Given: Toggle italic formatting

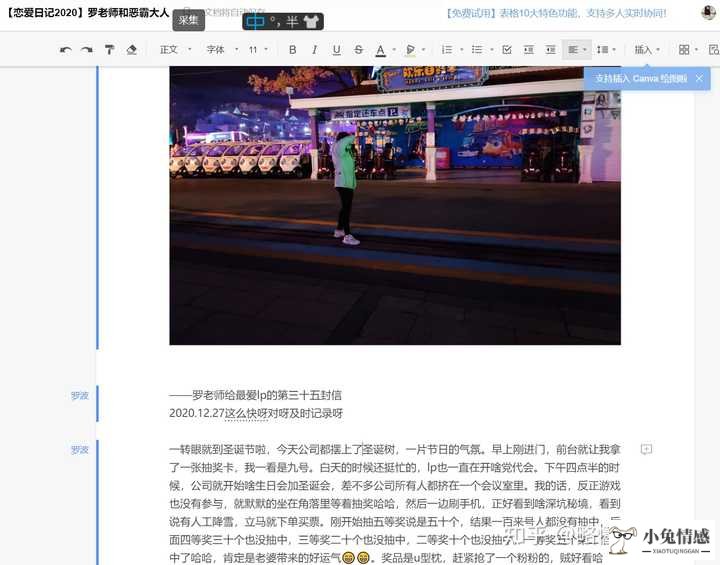Looking at the screenshot, I should tap(315, 50).
